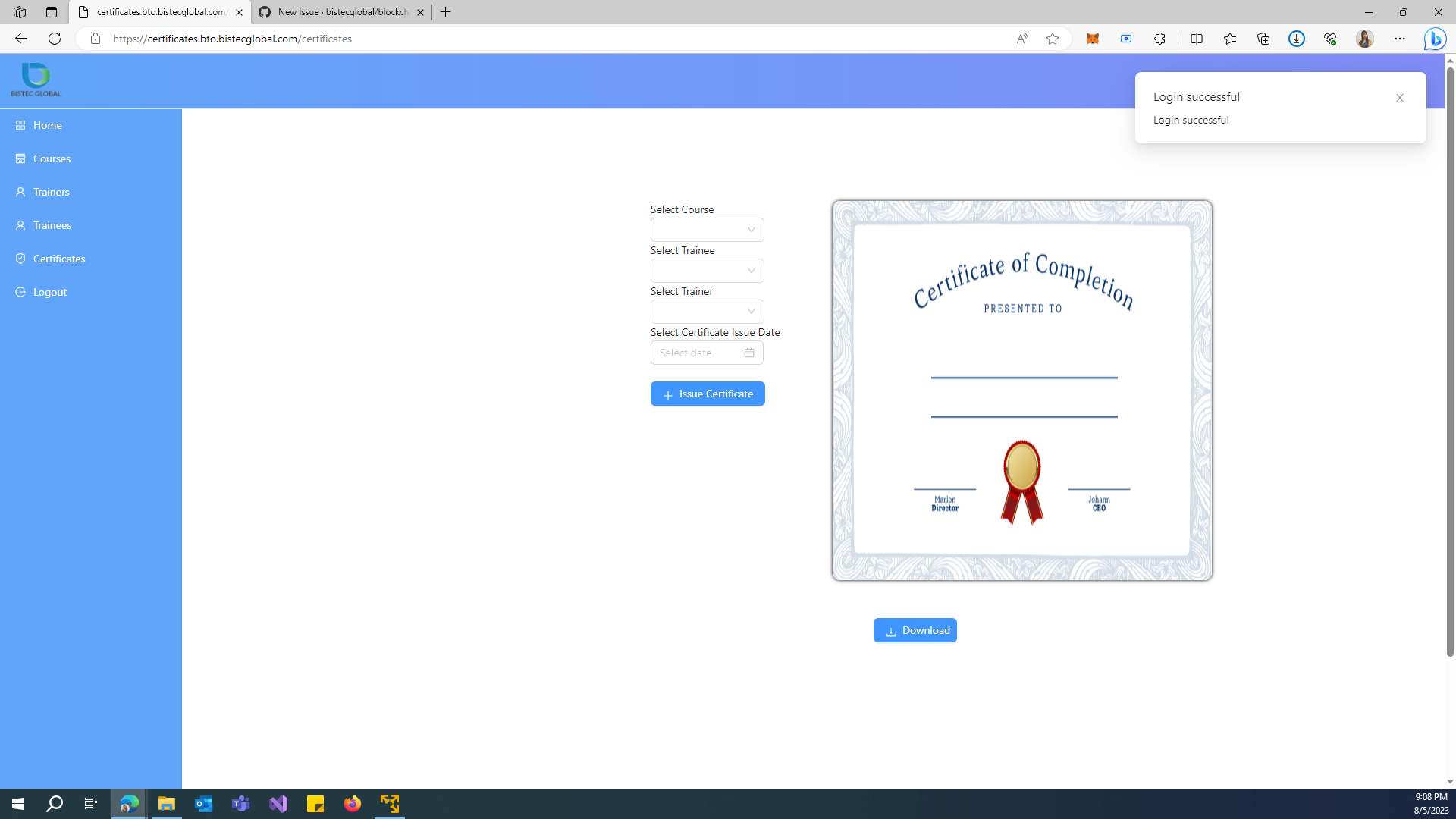The width and height of the screenshot is (1456, 819).
Task: Select the Courses sidebar icon
Action: [20, 158]
